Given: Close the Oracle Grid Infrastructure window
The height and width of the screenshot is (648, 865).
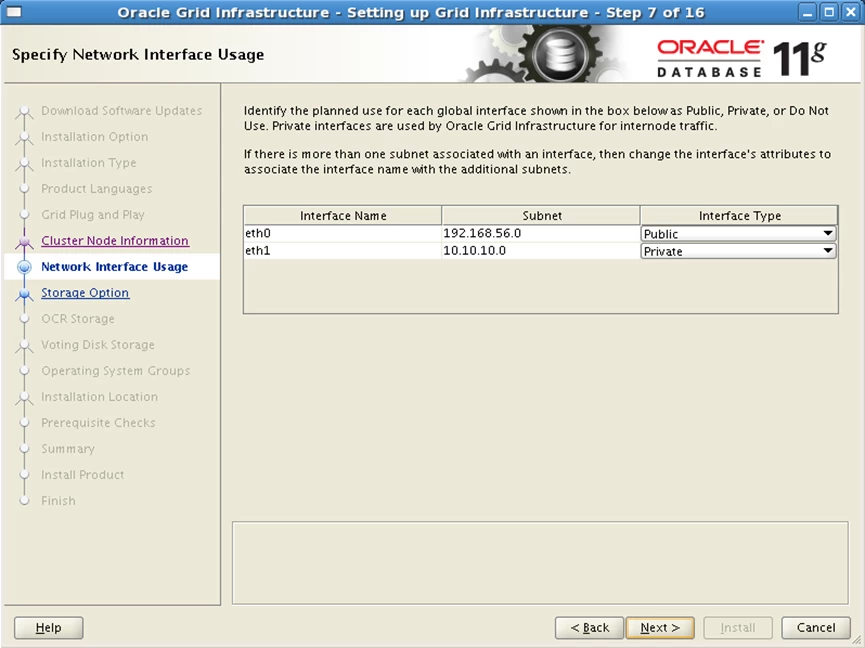Looking at the screenshot, I should [x=850, y=12].
